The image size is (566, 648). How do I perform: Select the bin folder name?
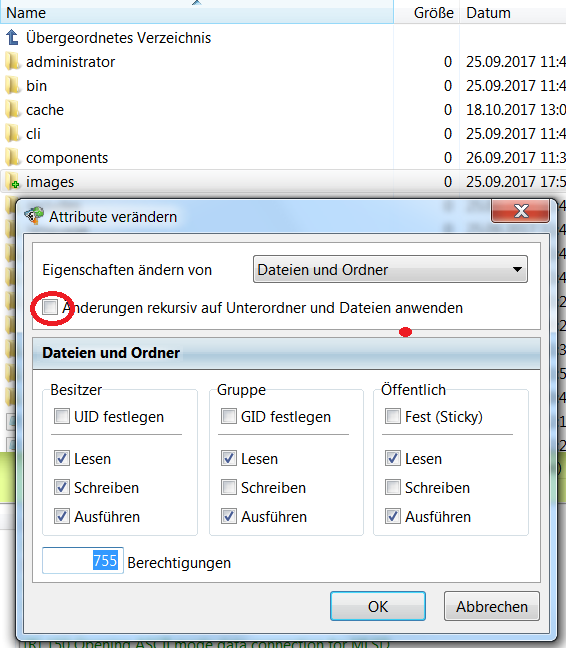[x=36, y=86]
